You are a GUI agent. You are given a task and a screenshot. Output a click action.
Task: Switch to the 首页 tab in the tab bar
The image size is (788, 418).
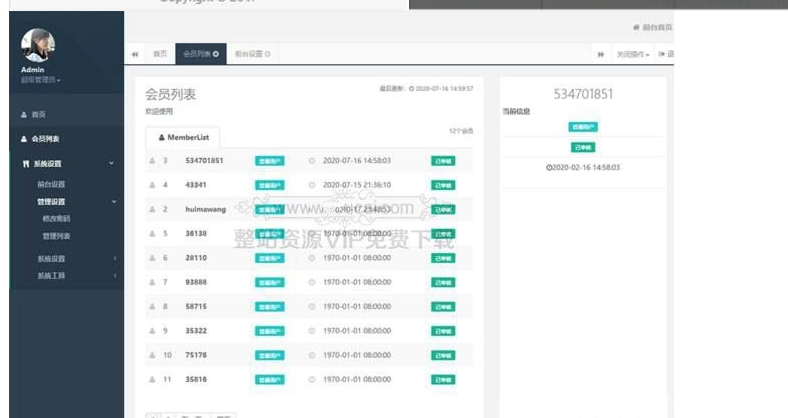[160, 54]
